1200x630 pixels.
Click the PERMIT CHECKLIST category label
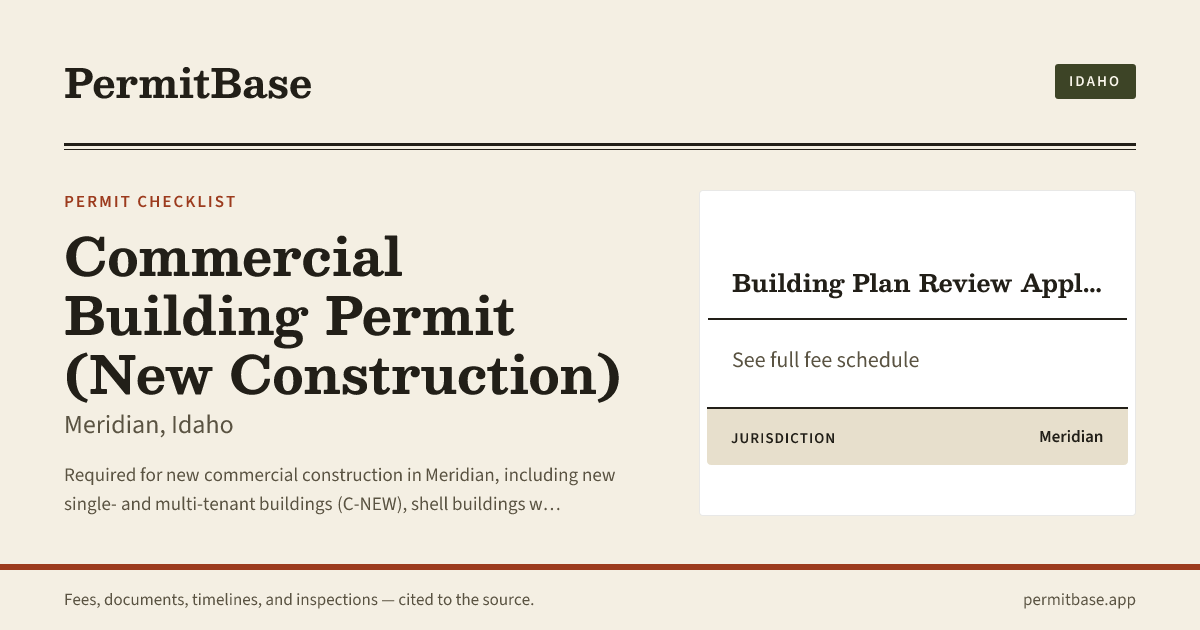click(150, 202)
